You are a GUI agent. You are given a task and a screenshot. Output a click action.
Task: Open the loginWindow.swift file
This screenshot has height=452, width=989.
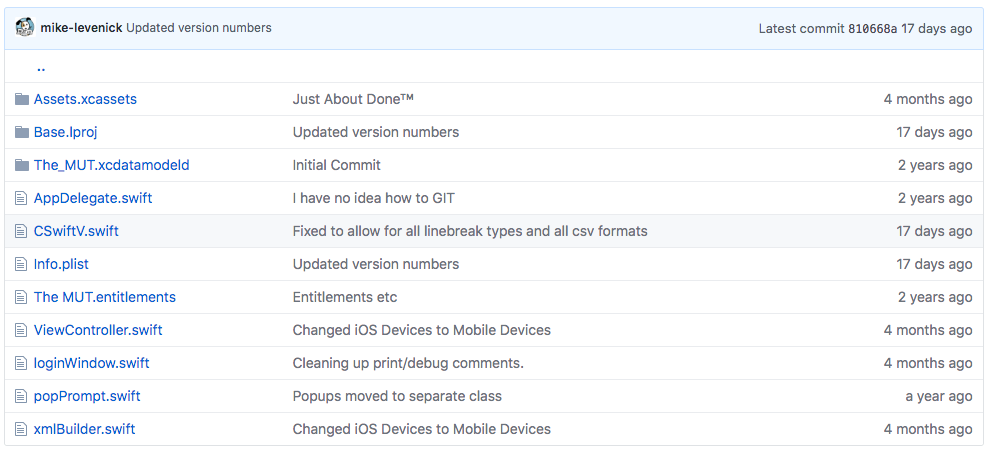(91, 363)
